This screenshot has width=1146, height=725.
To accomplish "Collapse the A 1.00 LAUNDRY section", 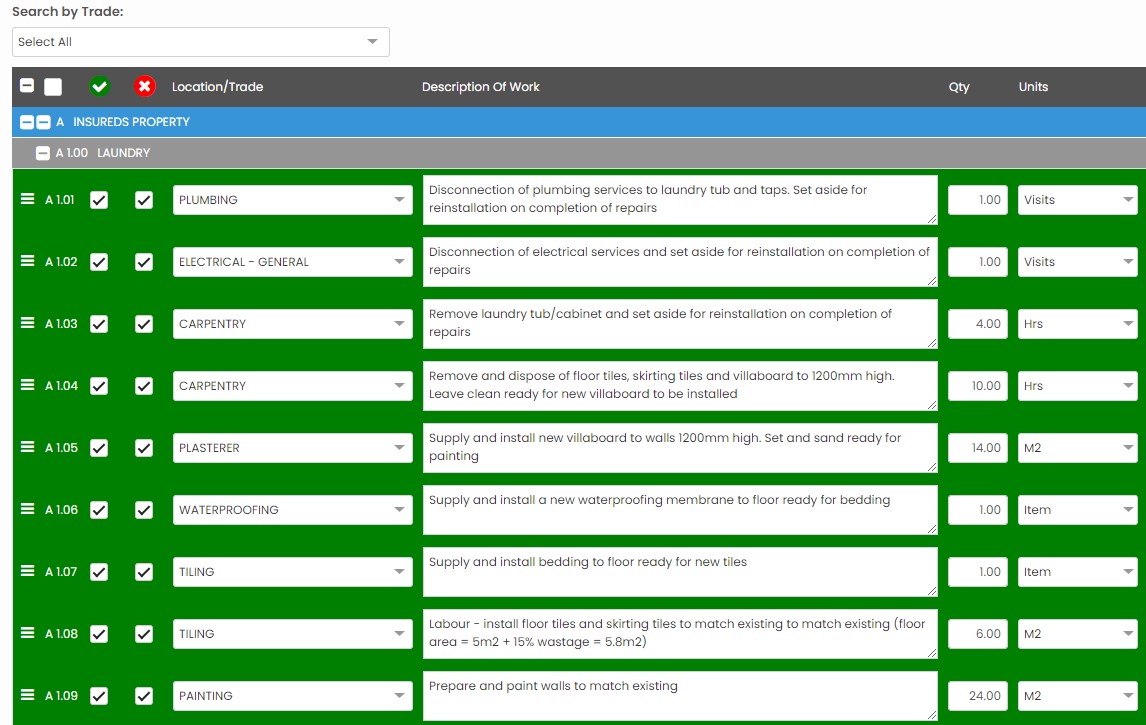I will [42, 154].
